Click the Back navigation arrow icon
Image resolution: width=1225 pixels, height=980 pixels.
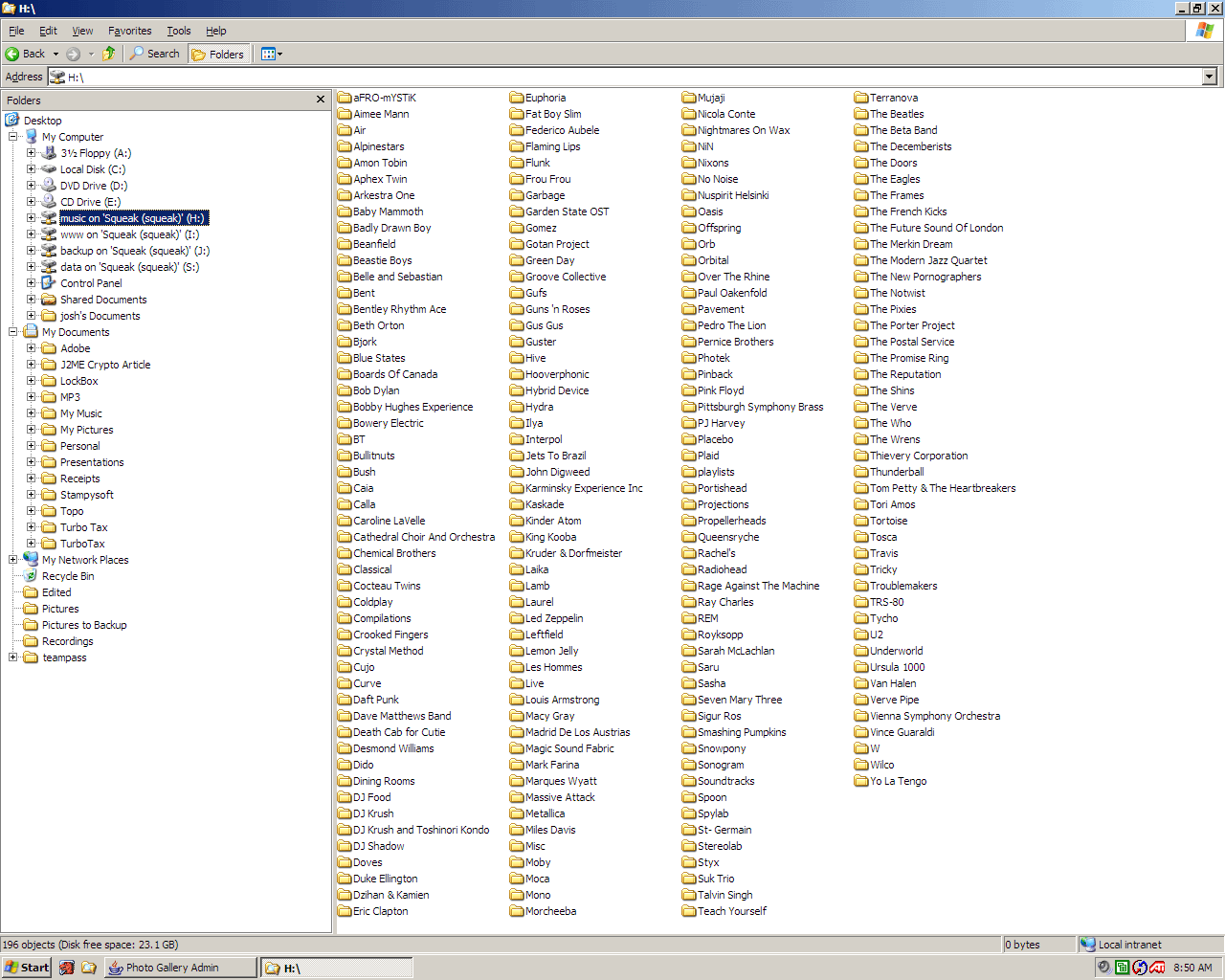[x=13, y=55]
